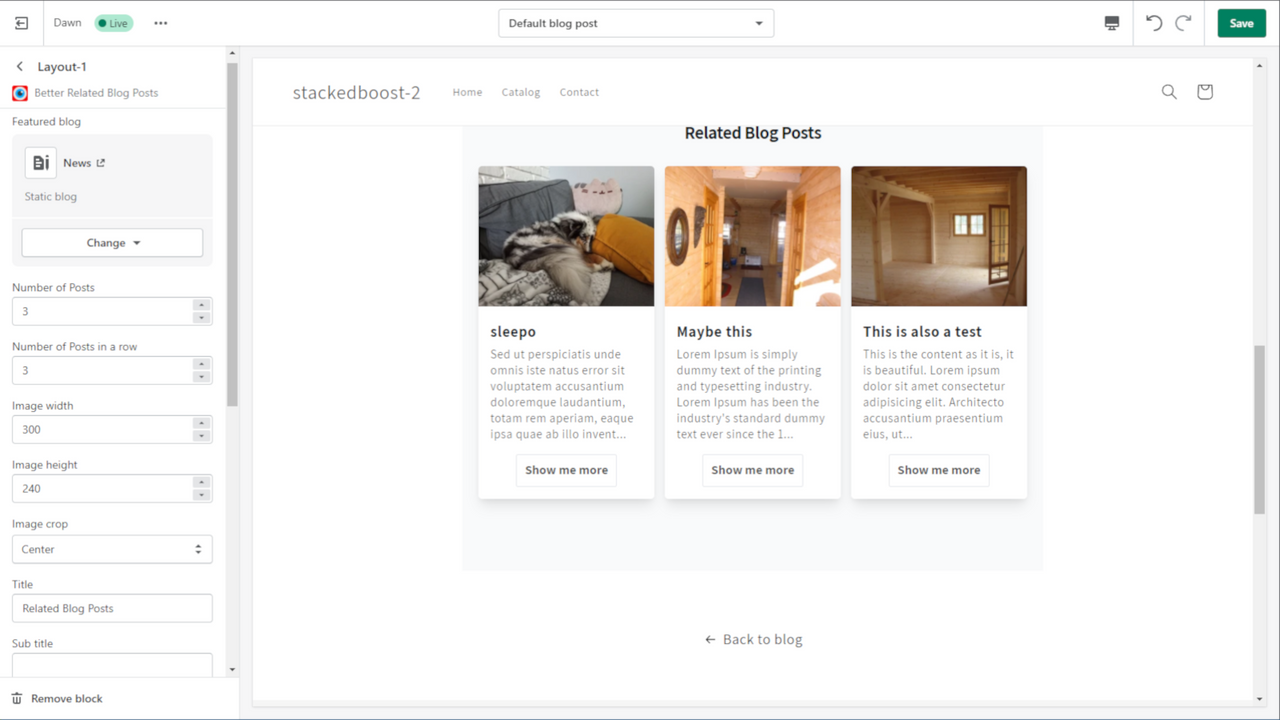The width and height of the screenshot is (1280, 720).
Task: Open the Contact navigation link
Action: pyautogui.click(x=579, y=92)
